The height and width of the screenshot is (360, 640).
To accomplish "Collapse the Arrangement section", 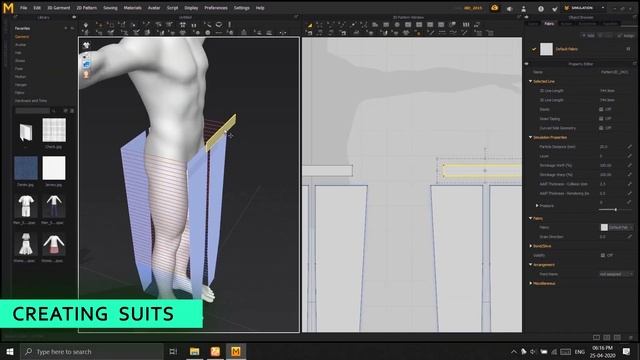I will coord(530,264).
